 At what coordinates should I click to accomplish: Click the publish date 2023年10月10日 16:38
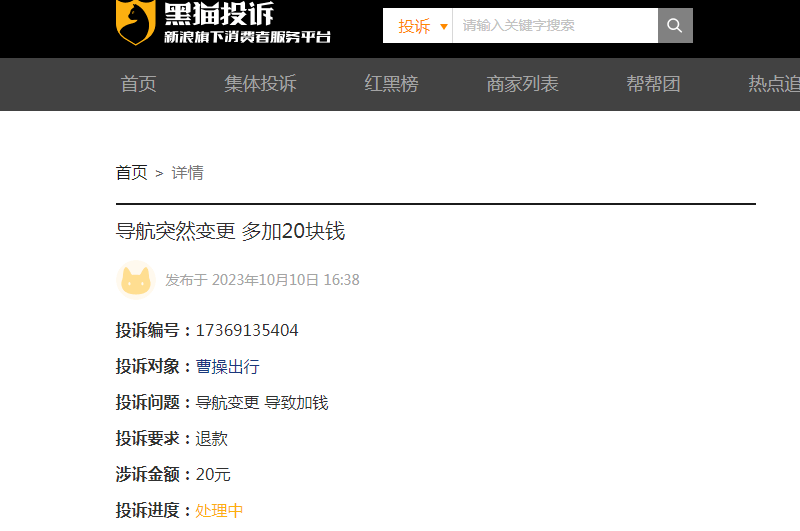tap(285, 280)
